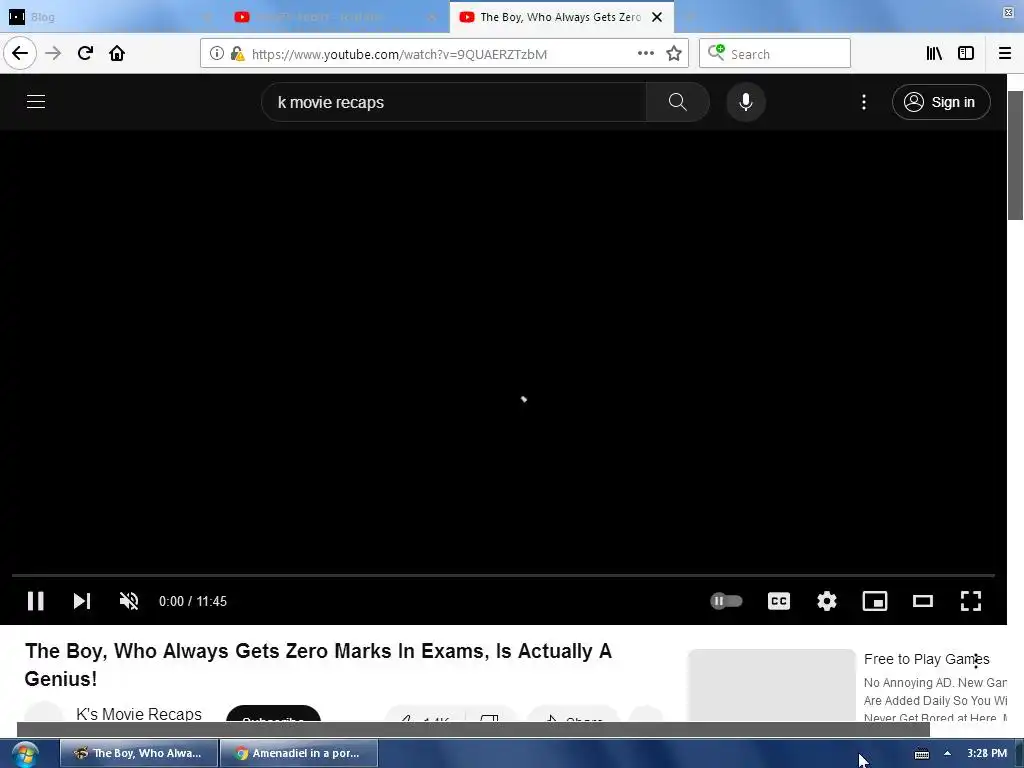The image size is (1024, 768).
Task: Reload the current YouTube page
Action: (x=86, y=53)
